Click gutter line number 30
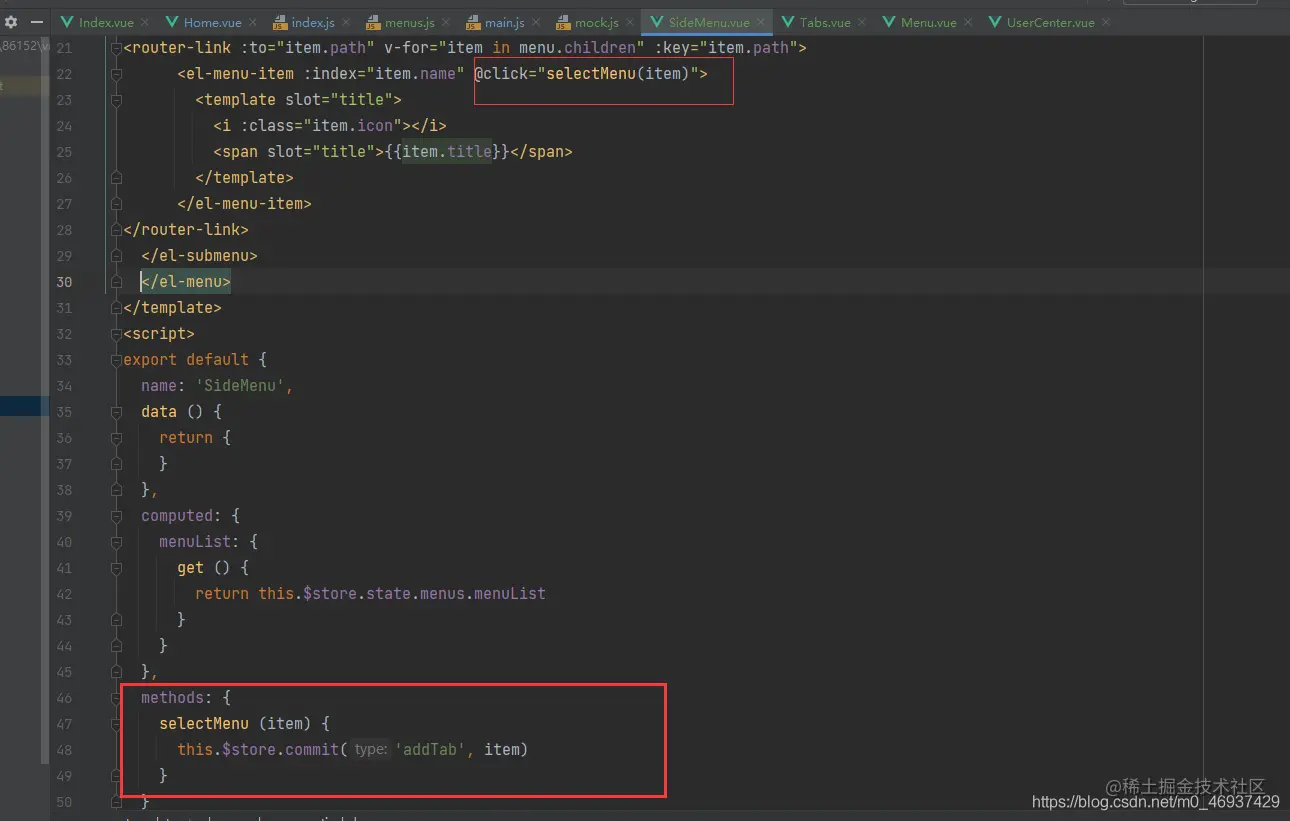 click(x=64, y=281)
